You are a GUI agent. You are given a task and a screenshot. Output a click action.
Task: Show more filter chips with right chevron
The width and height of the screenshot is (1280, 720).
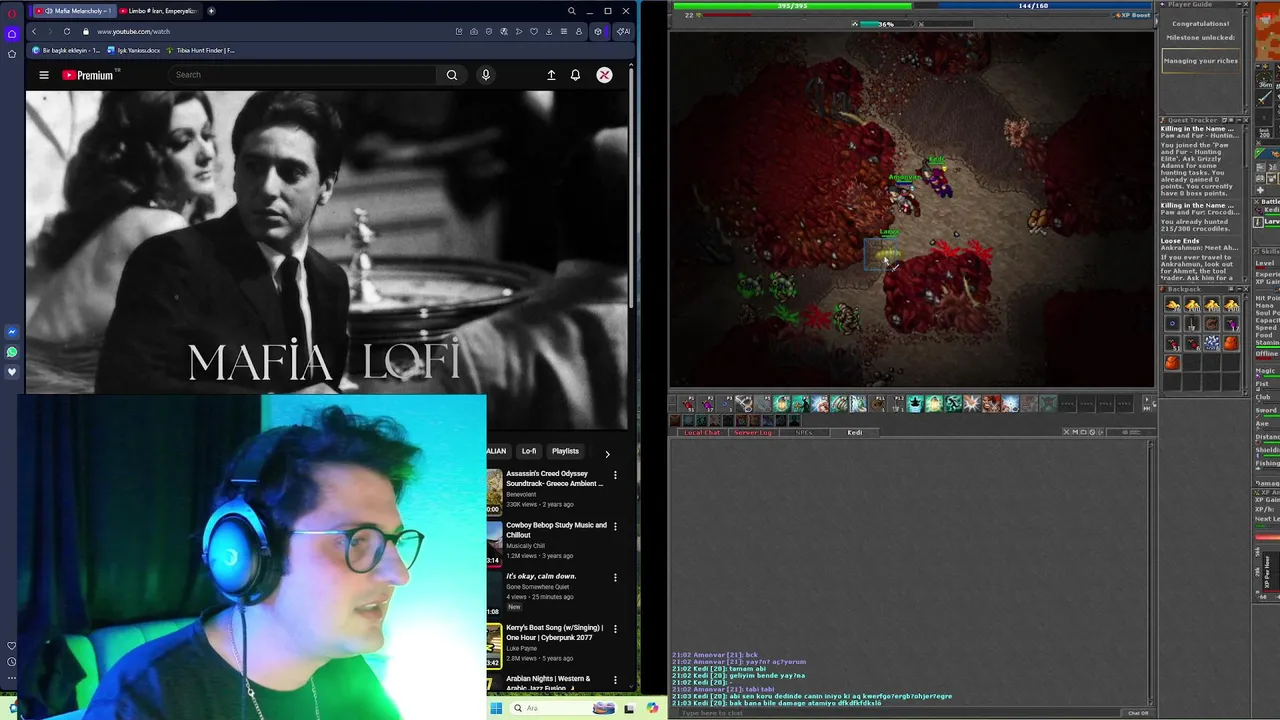tap(607, 453)
